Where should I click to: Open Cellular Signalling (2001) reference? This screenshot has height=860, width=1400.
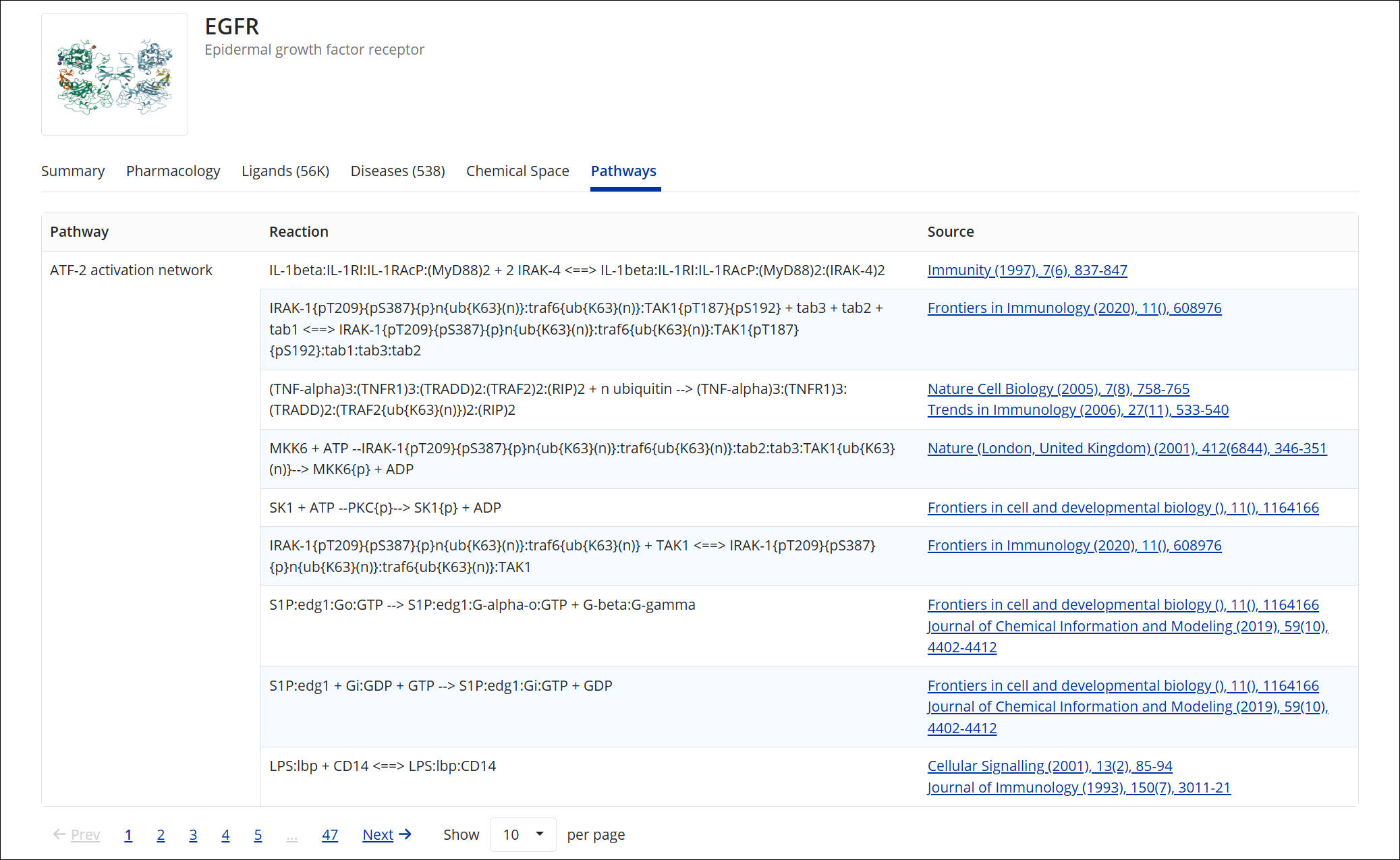pos(1050,766)
